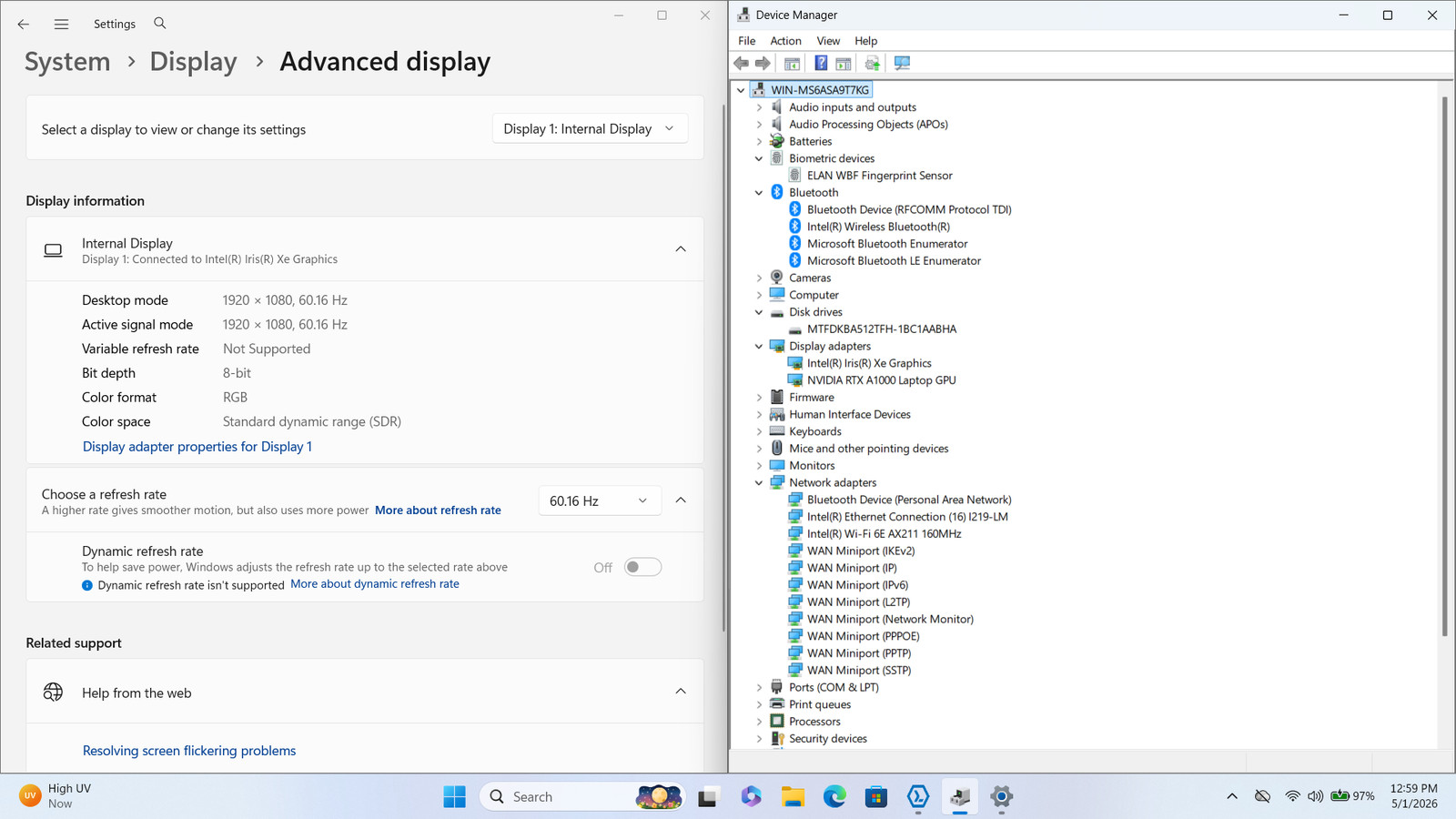1456x819 pixels.
Task: Show hidden icons with tray chevron
Action: [1232, 796]
